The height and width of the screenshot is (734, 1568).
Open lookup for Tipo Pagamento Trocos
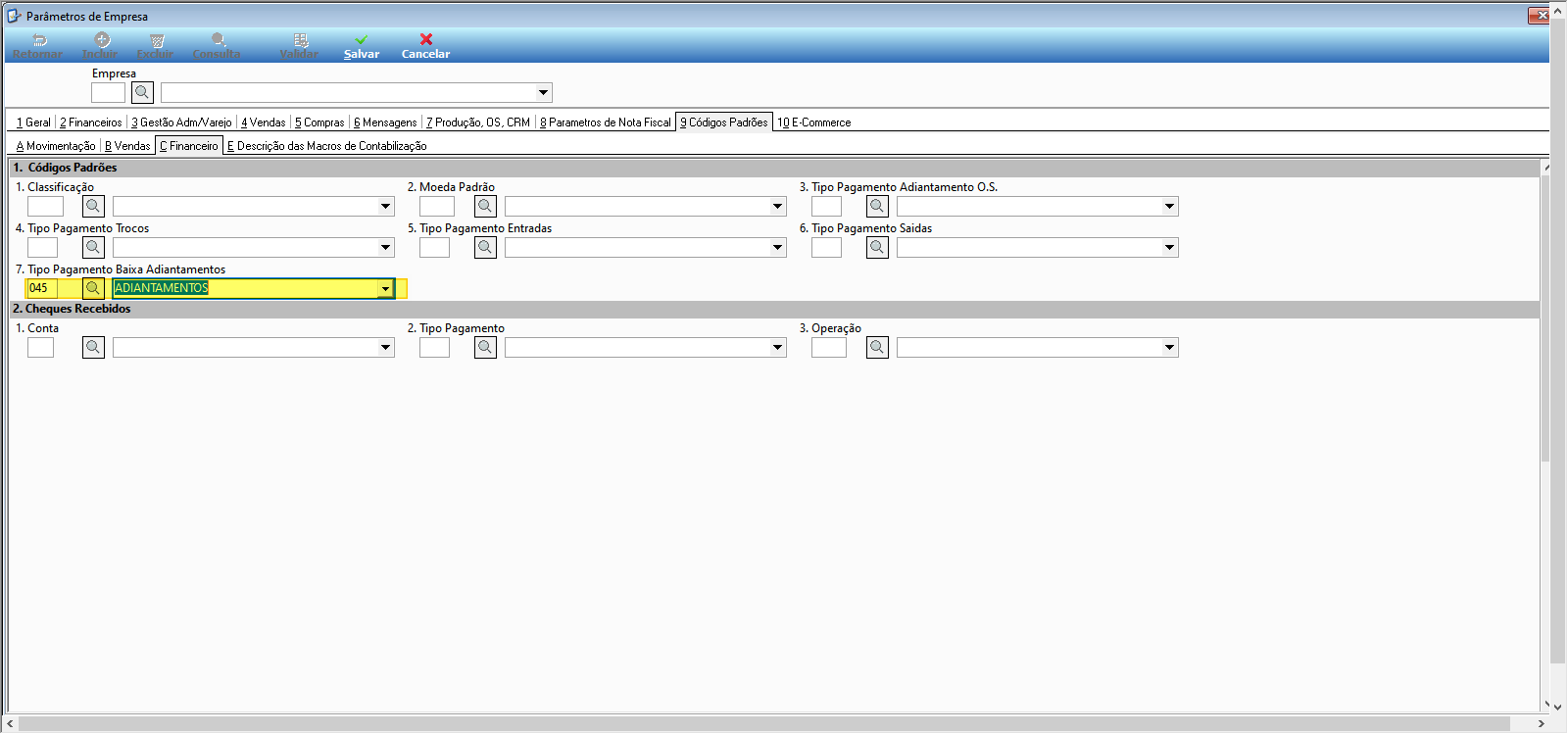[93, 247]
